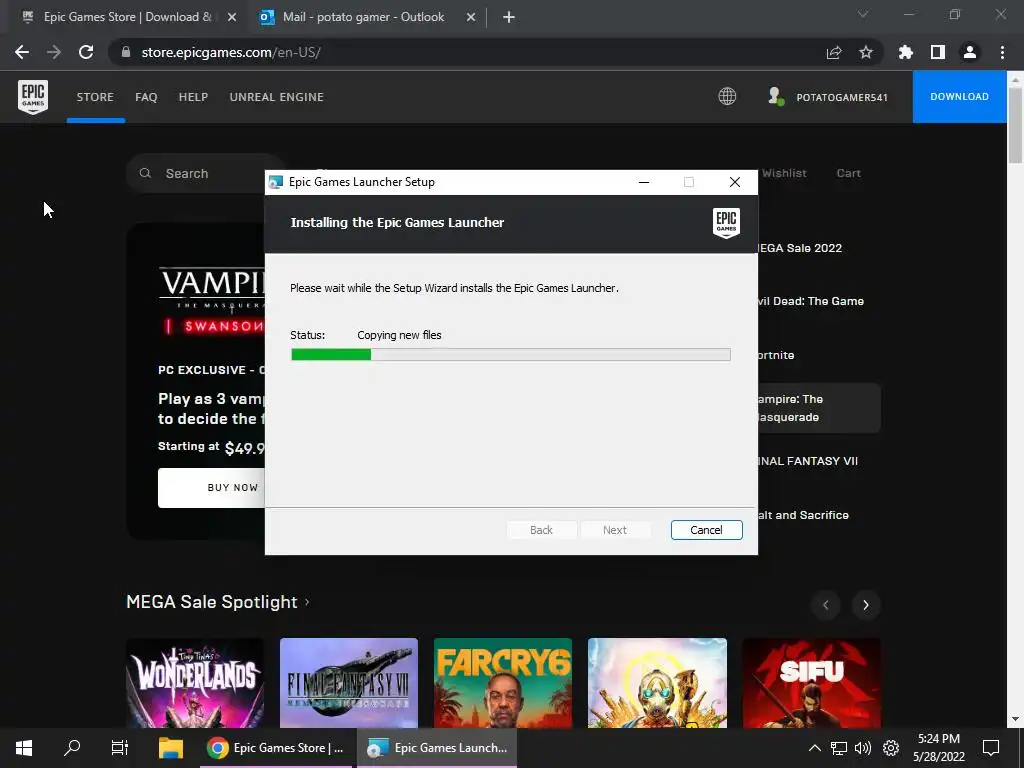Click the Epic Games logo in store header
This screenshot has height=768, width=1024.
click(33, 97)
